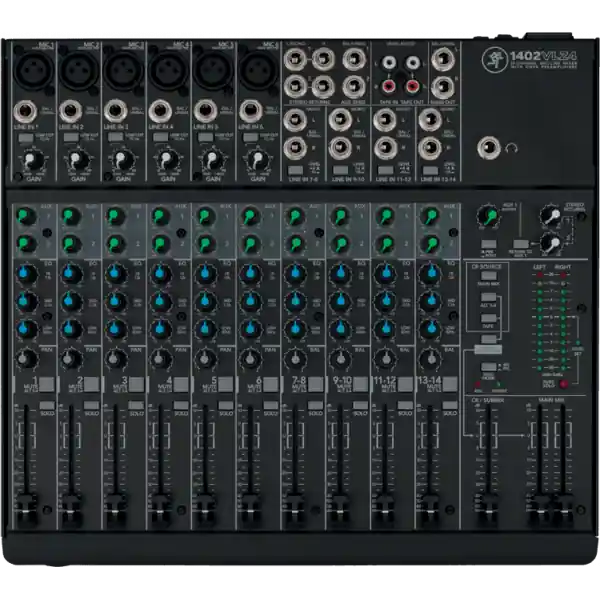Click the channel 3 GAIN knob
Image resolution: width=600 pixels, height=600 pixels.
[x=123, y=160]
